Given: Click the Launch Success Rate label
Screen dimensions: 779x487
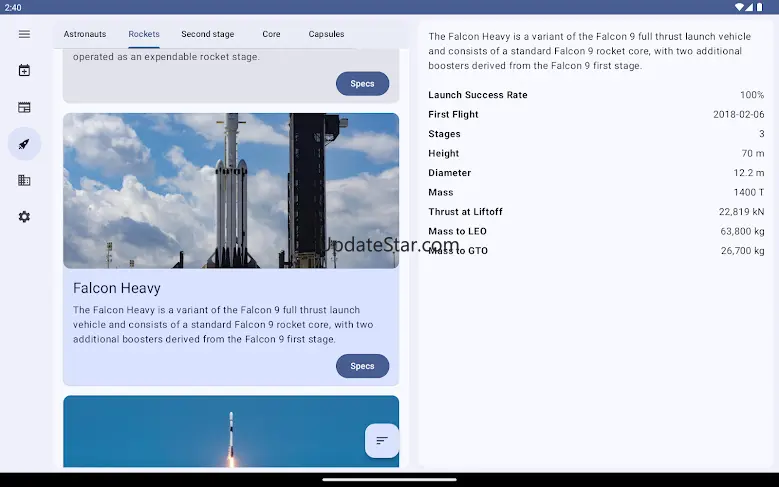Looking at the screenshot, I should coord(478,95).
